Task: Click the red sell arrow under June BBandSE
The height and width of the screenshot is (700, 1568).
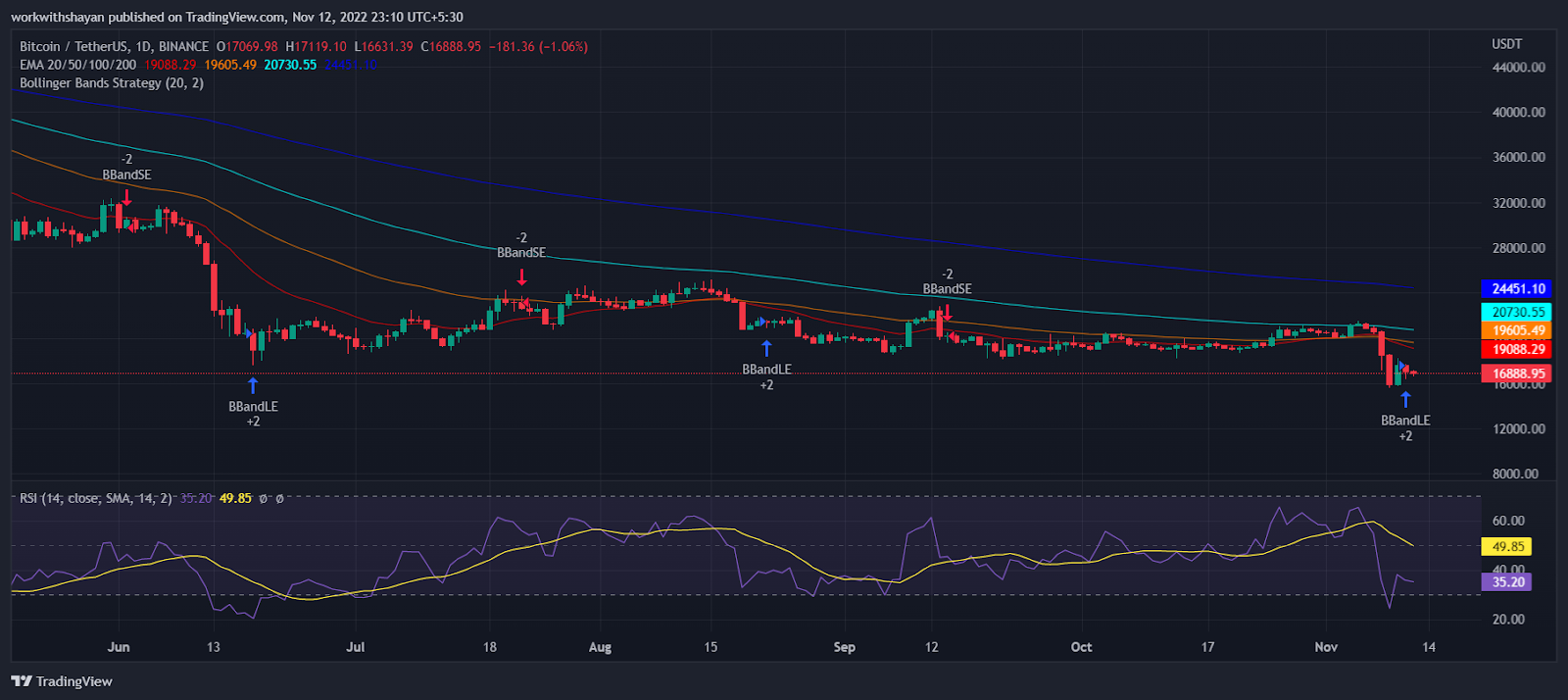Action: (x=126, y=196)
